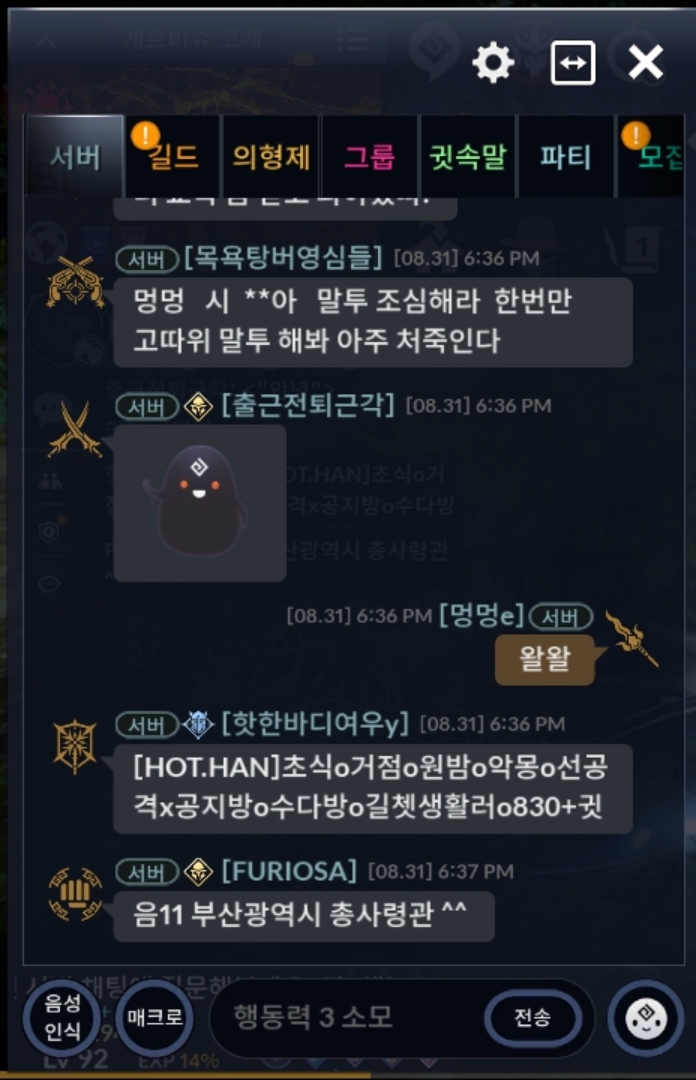The width and height of the screenshot is (696, 1080).
Task: Open the 모집 recruitment tab
Action: pyautogui.click(x=651, y=157)
